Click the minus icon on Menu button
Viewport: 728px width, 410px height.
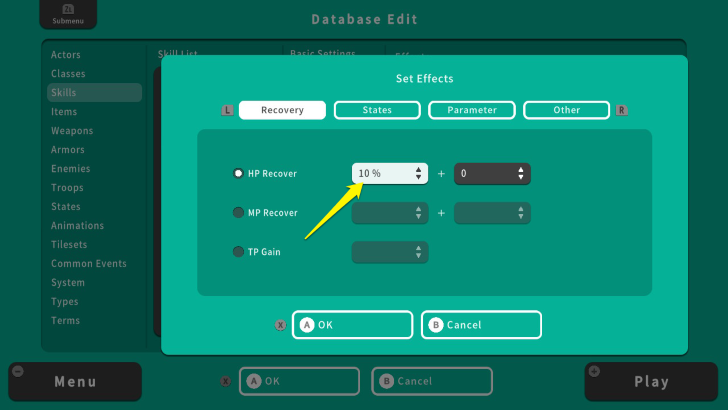pos(18,371)
